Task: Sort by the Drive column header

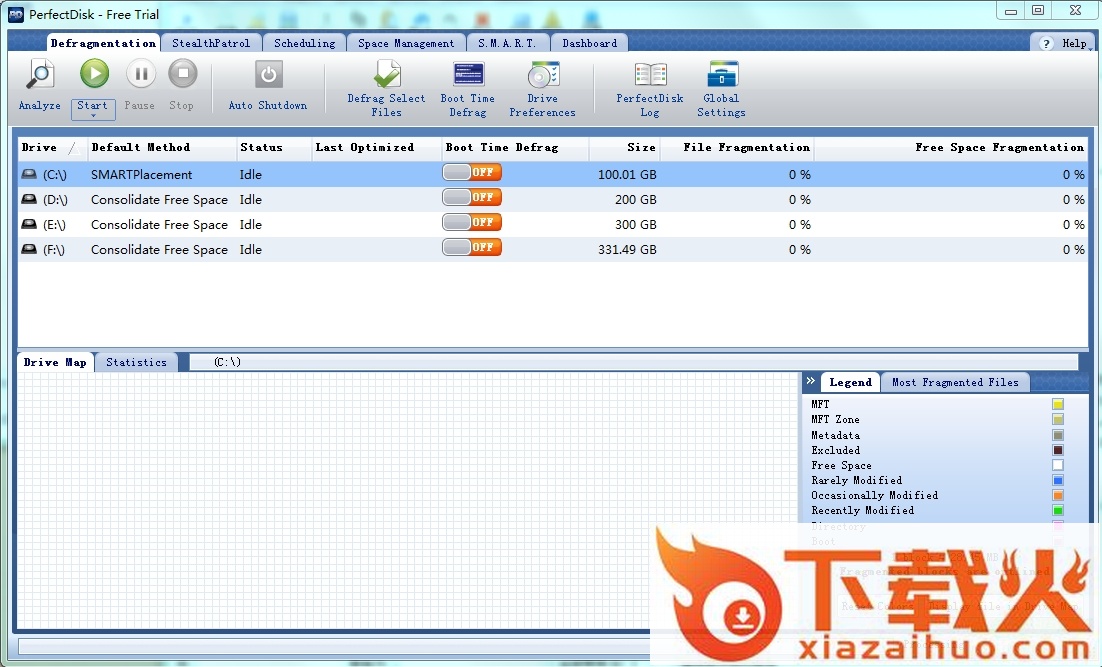Action: [x=53, y=147]
